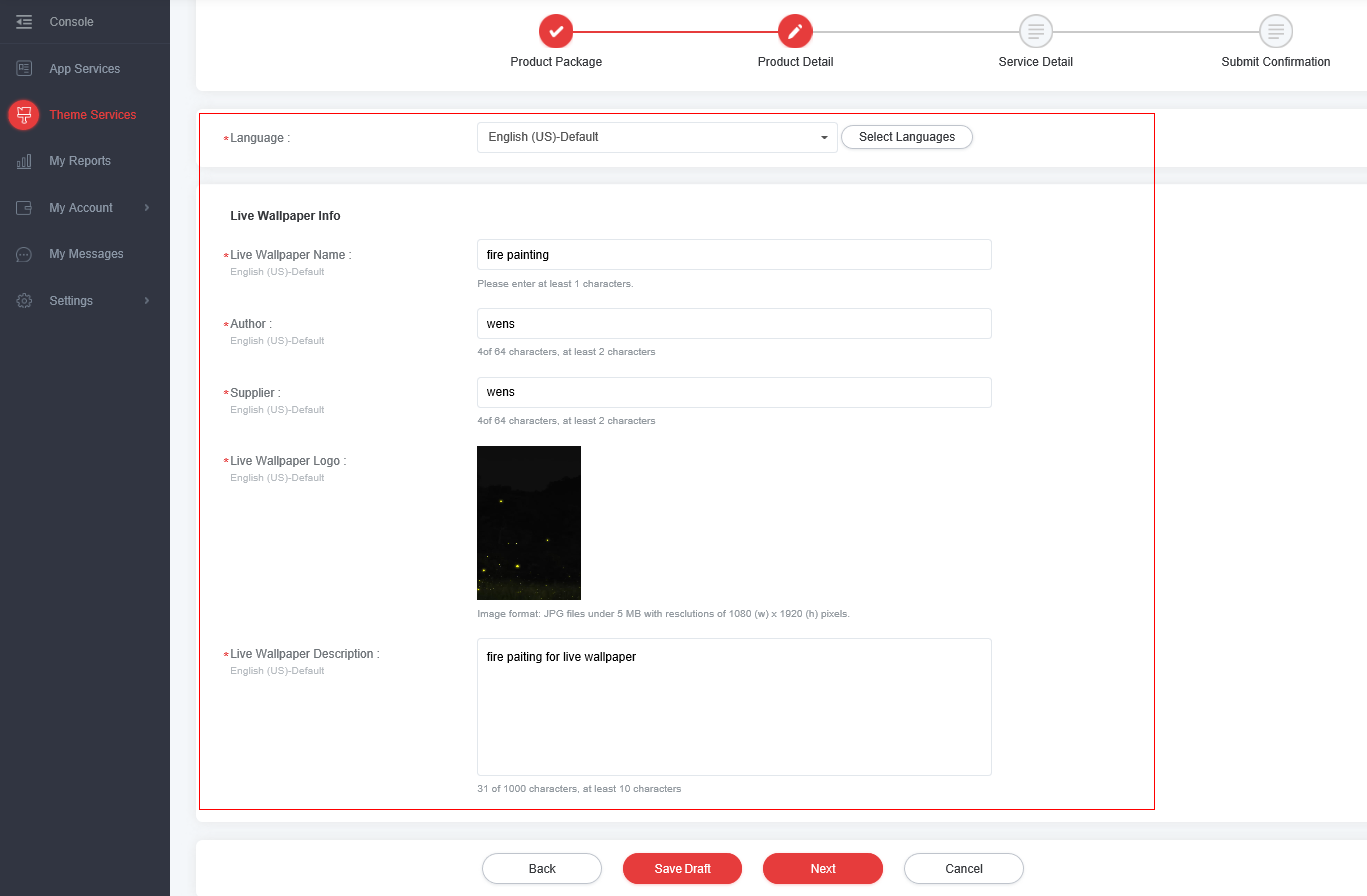Open My Reports bar chart icon
1367x896 pixels.
[24, 161]
